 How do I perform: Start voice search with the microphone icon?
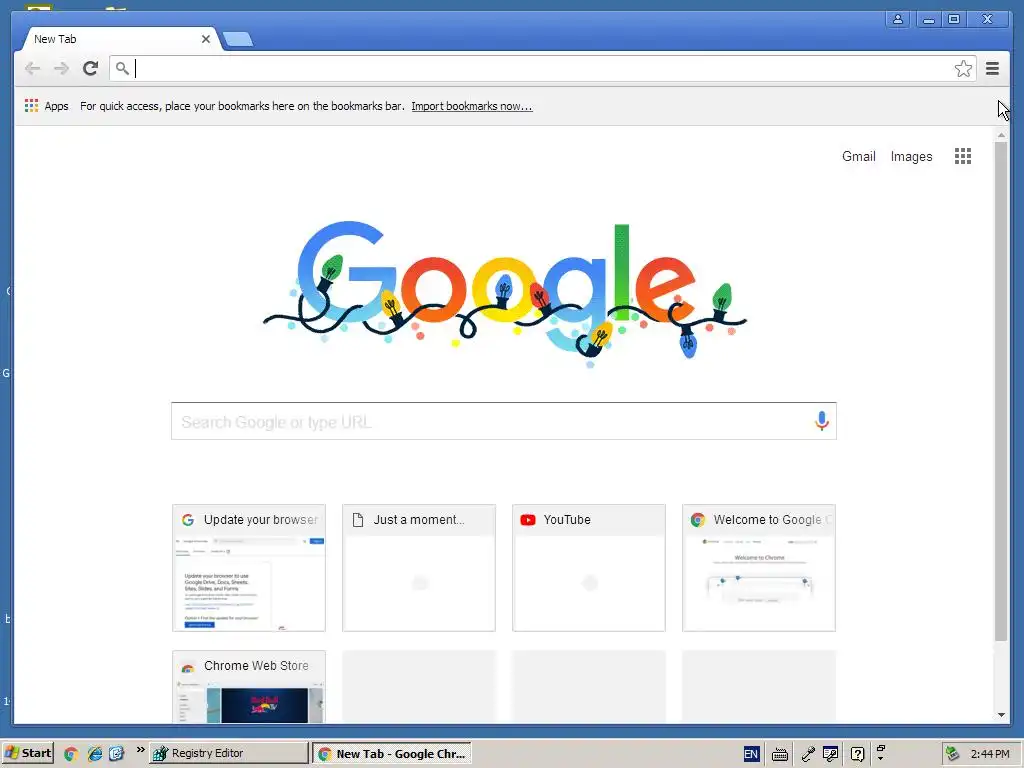point(822,421)
